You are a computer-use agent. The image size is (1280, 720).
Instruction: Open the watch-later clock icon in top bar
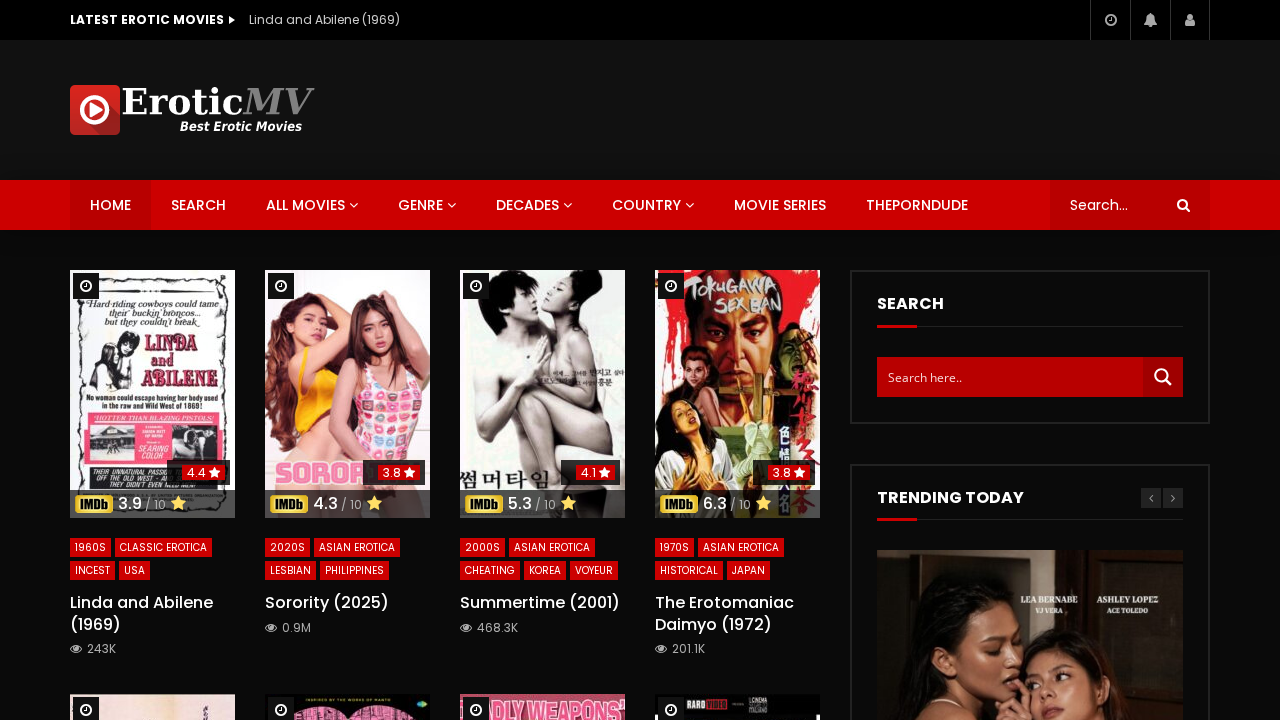[x=1110, y=20]
